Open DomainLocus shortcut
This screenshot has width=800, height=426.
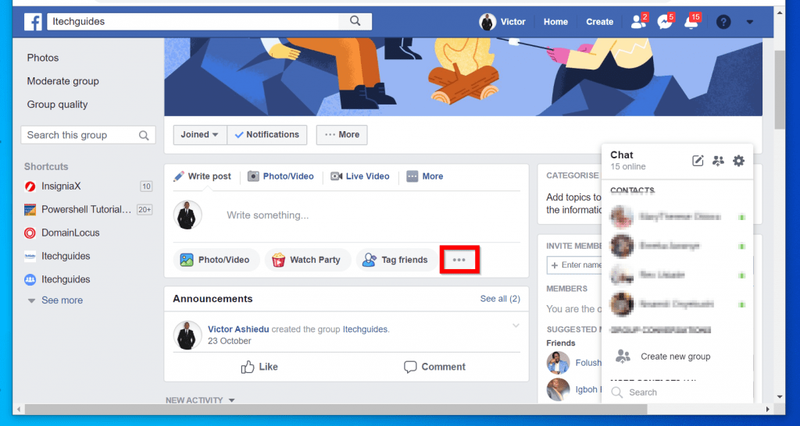click(x=70, y=233)
